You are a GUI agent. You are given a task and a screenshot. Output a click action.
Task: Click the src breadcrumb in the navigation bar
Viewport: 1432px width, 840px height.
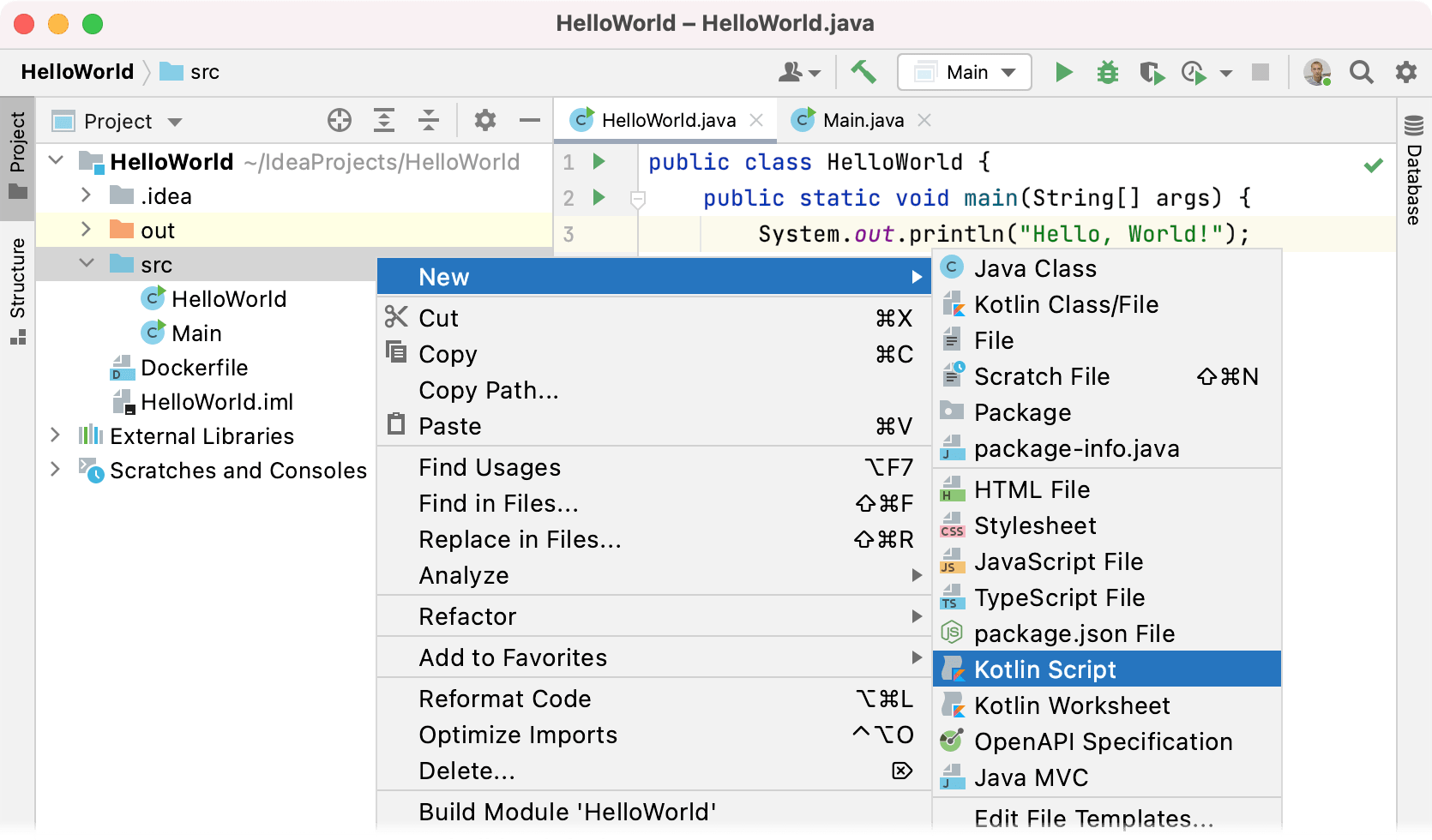[x=202, y=72]
